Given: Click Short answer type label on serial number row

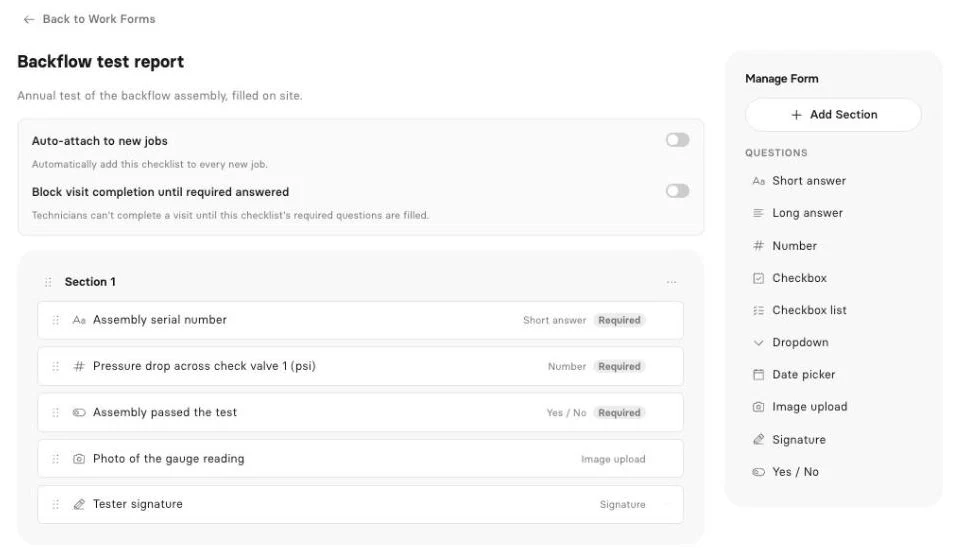Looking at the screenshot, I should point(555,320).
